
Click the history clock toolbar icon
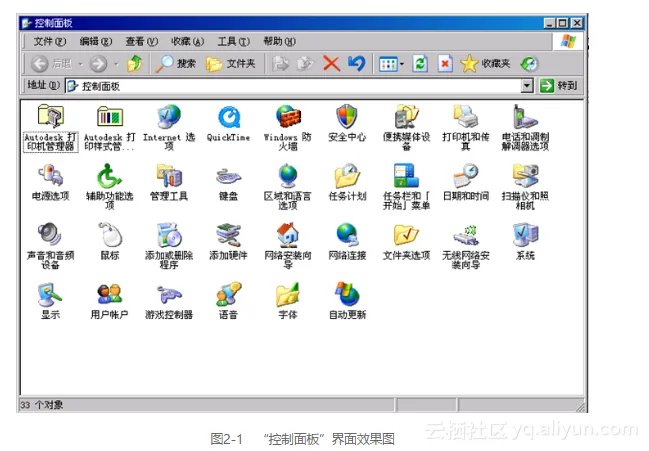click(529, 64)
